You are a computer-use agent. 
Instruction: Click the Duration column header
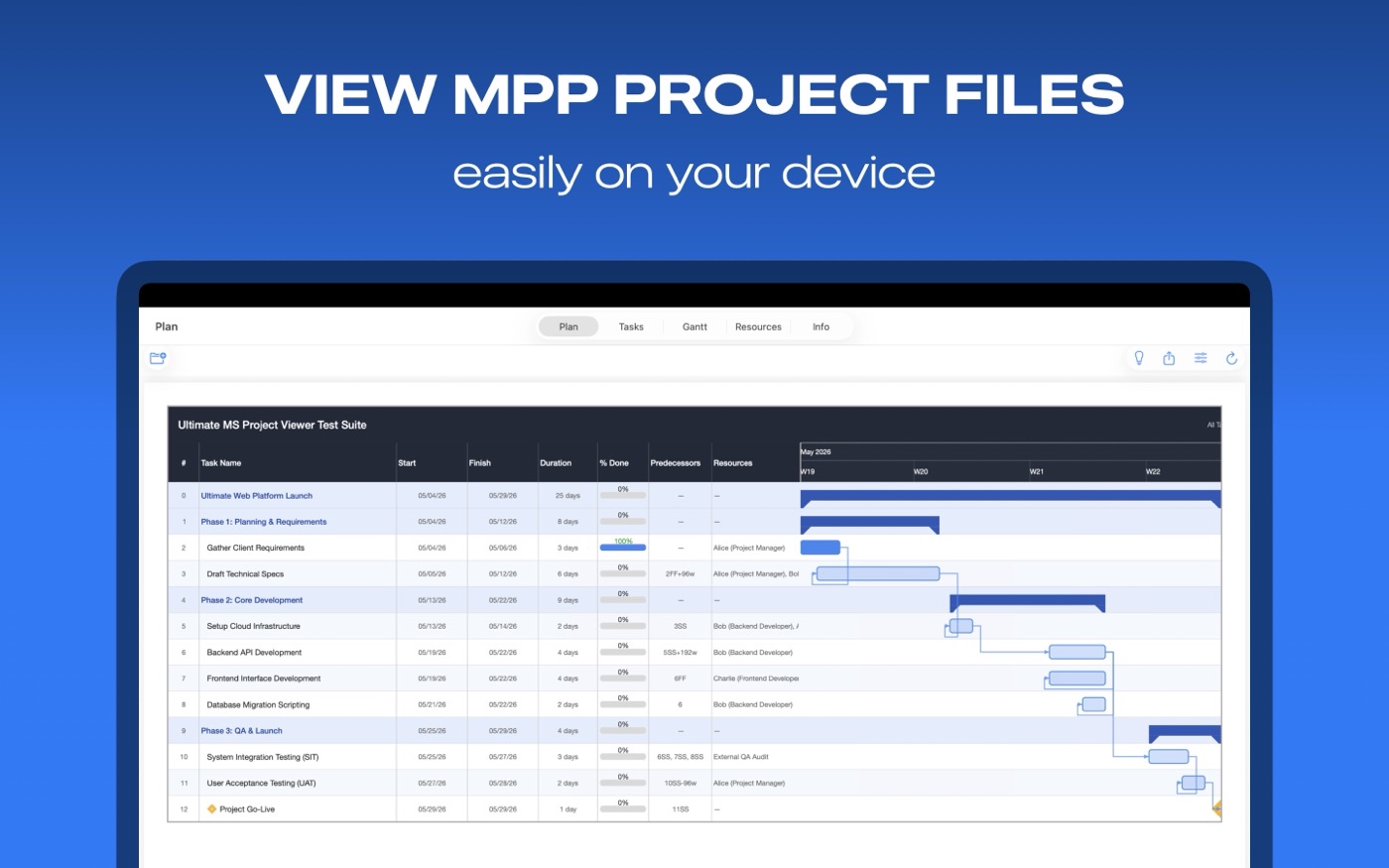coord(556,463)
